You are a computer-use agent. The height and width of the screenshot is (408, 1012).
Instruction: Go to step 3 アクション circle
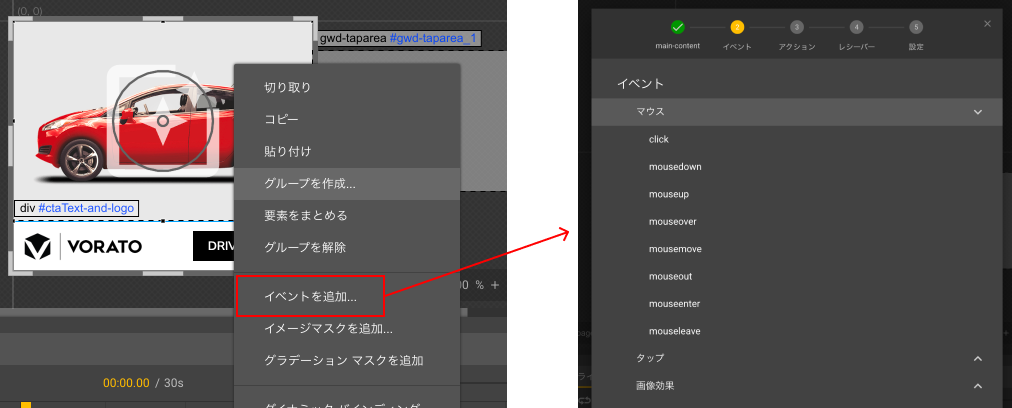(x=796, y=27)
